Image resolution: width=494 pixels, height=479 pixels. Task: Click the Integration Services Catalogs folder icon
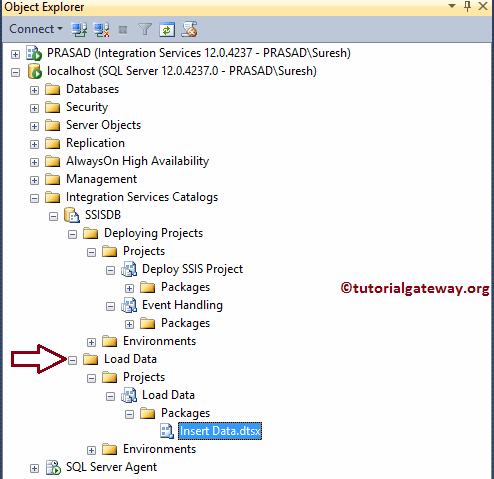(53, 197)
